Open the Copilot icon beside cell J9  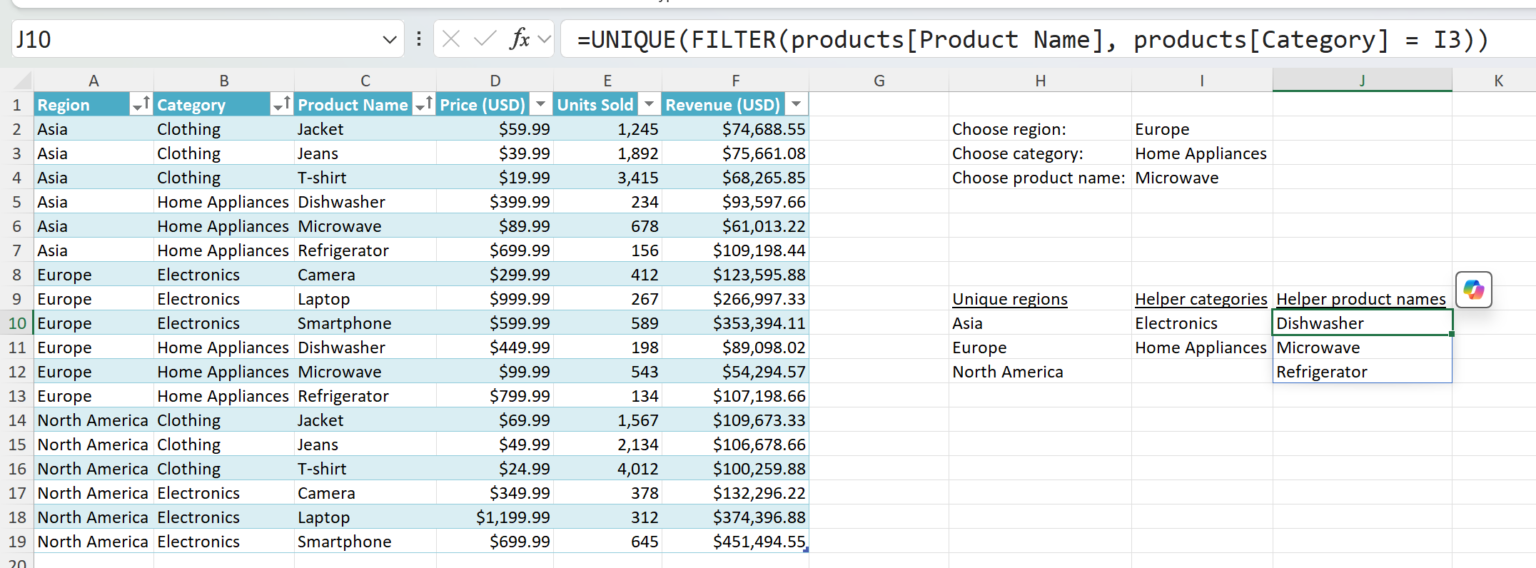(x=1473, y=290)
